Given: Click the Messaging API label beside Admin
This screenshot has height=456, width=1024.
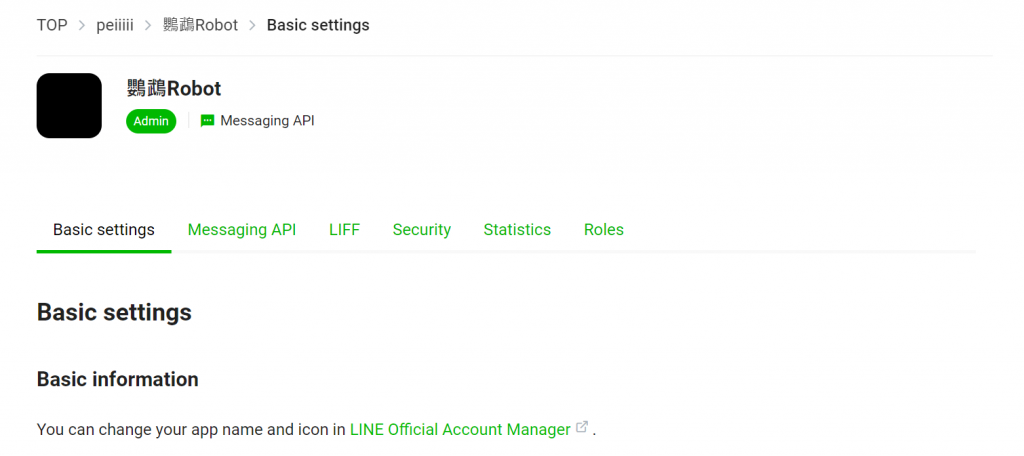Looking at the screenshot, I should click(x=267, y=121).
